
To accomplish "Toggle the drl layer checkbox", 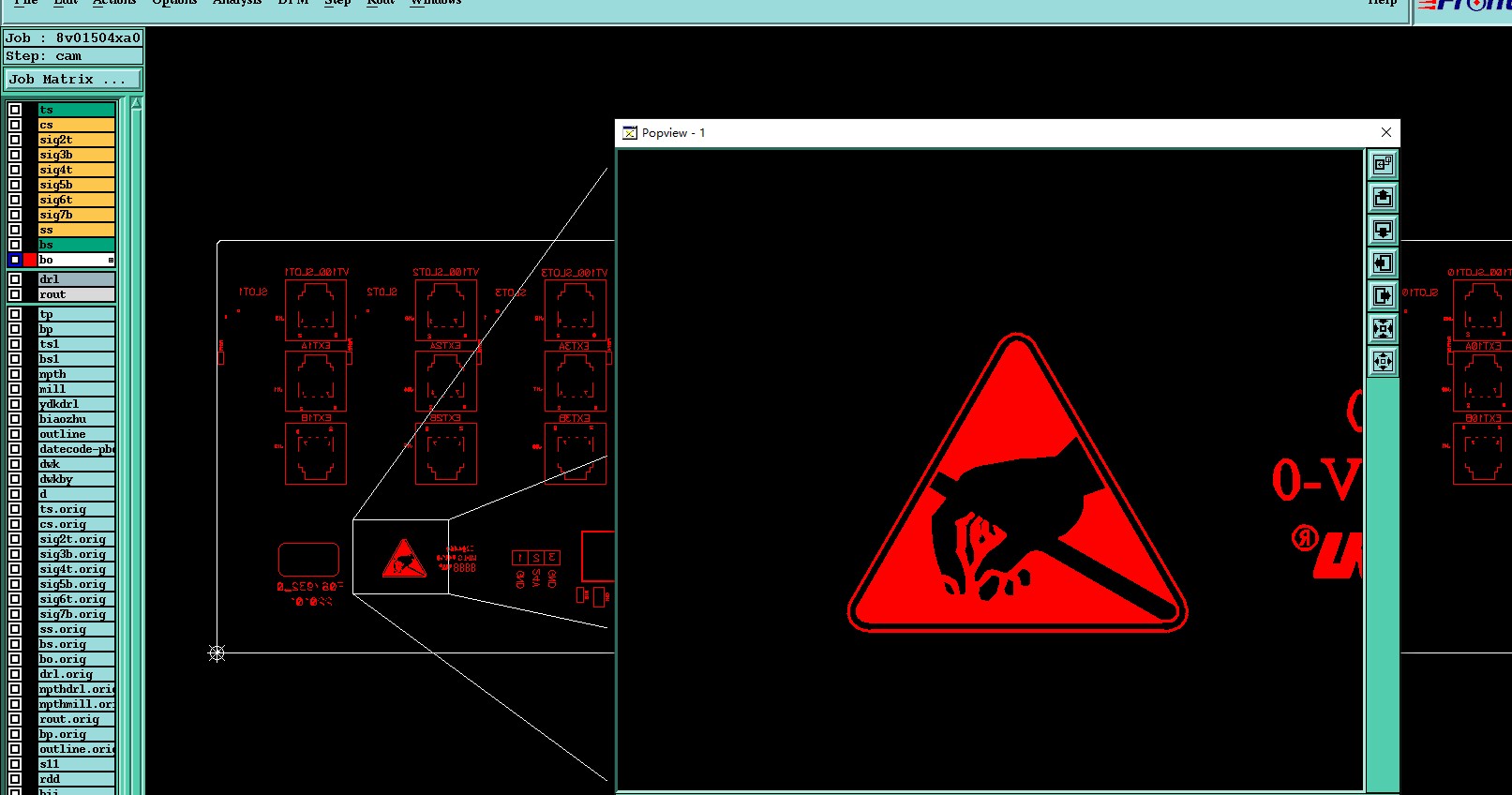I will point(15,279).
